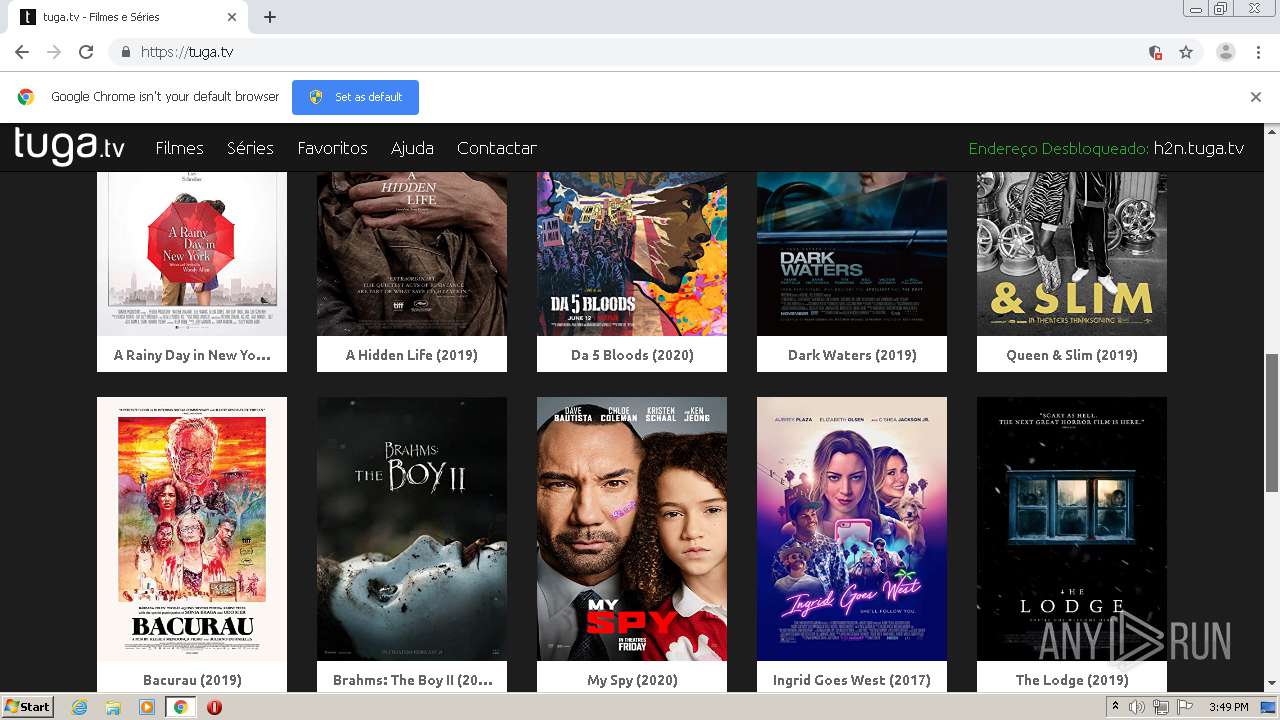Open the volume speaker tray icon
This screenshot has width=1280, height=720.
pyautogui.click(x=1137, y=707)
